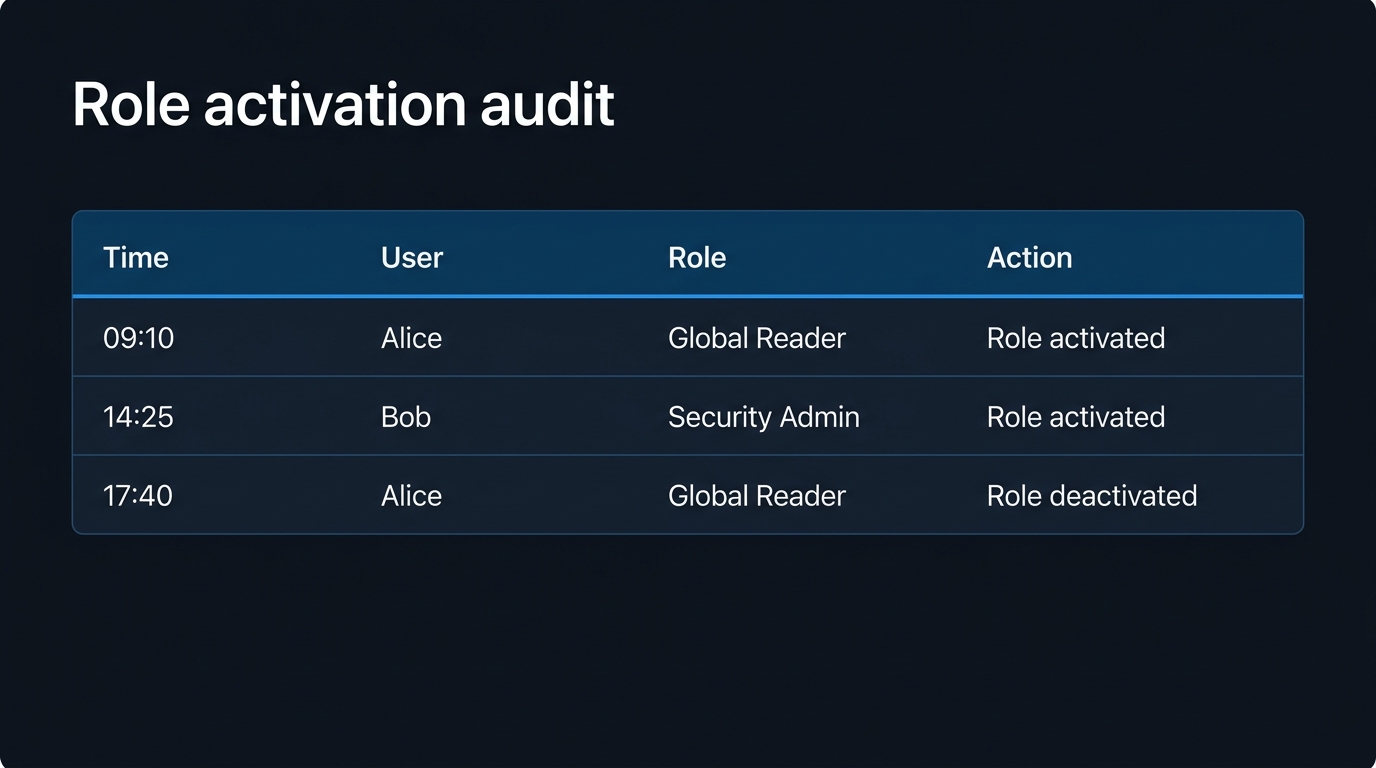The width and height of the screenshot is (1376, 768).
Task: Select "Global Reader" in the 17:40 row
Action: pyautogui.click(x=757, y=495)
